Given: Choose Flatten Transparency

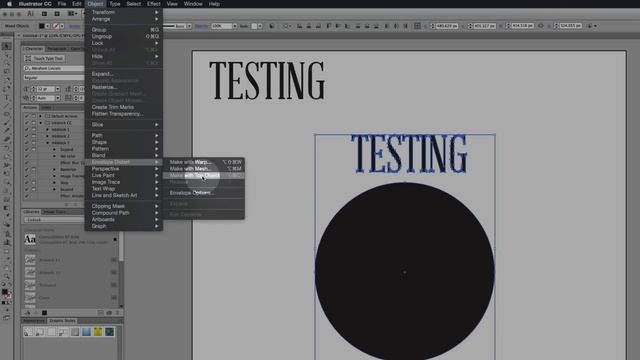Looking at the screenshot, I should coord(124,114).
